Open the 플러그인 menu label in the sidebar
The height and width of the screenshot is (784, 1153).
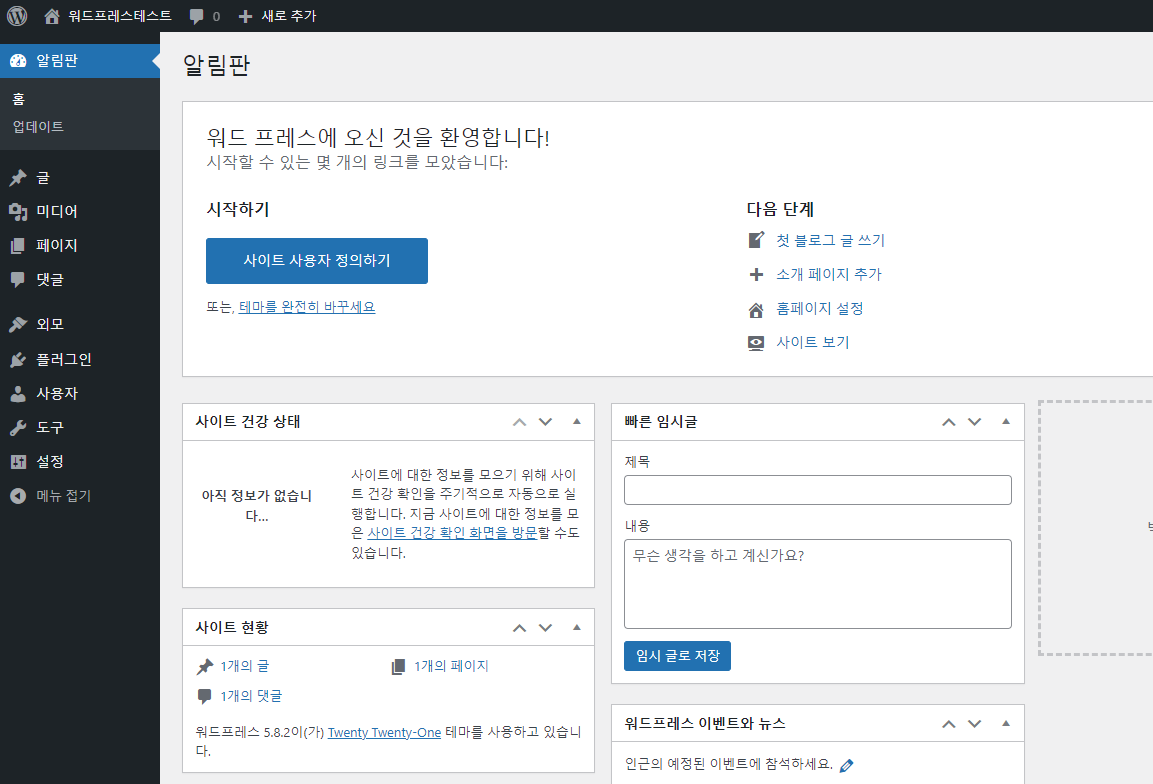tap(64, 360)
